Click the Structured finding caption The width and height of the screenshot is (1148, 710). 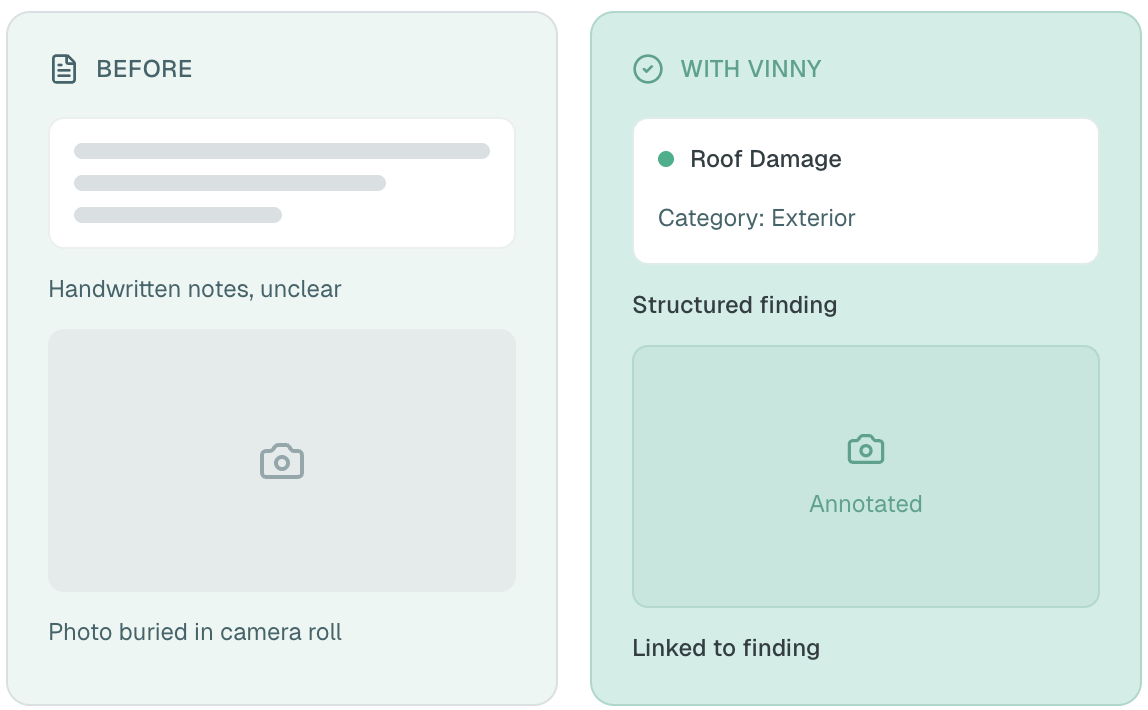tap(735, 305)
